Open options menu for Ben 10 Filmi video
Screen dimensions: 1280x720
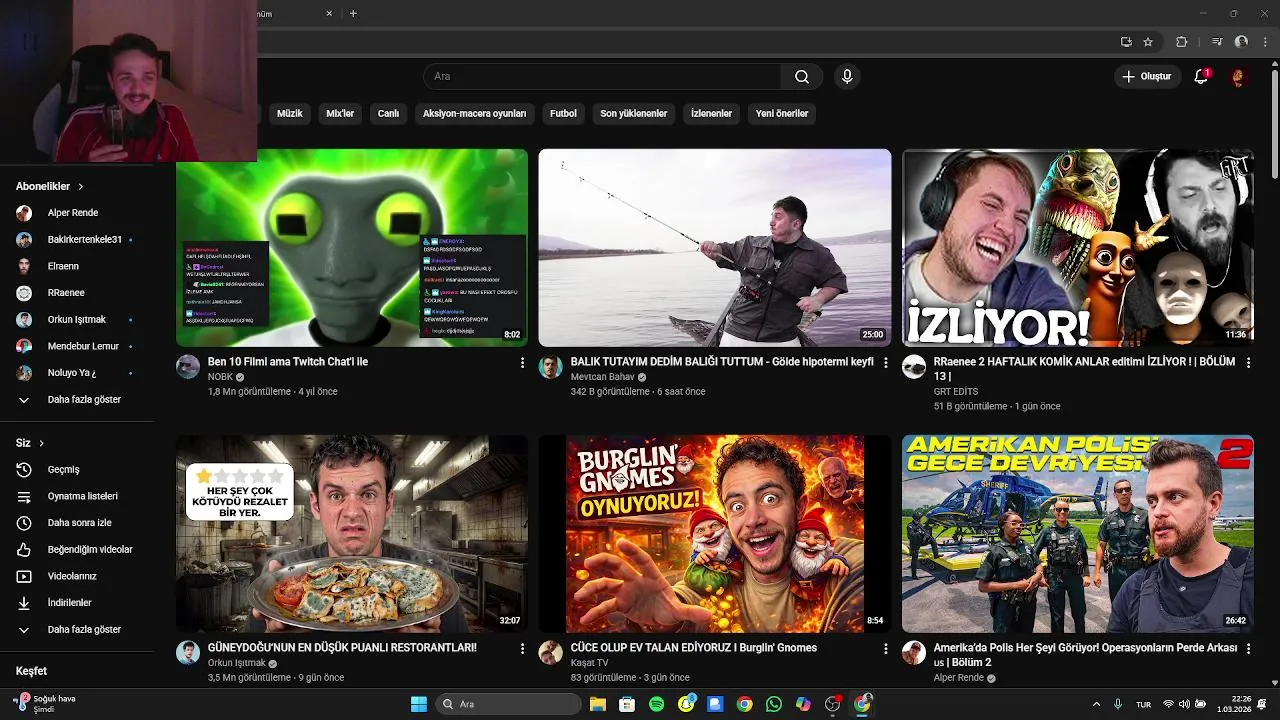tap(522, 363)
